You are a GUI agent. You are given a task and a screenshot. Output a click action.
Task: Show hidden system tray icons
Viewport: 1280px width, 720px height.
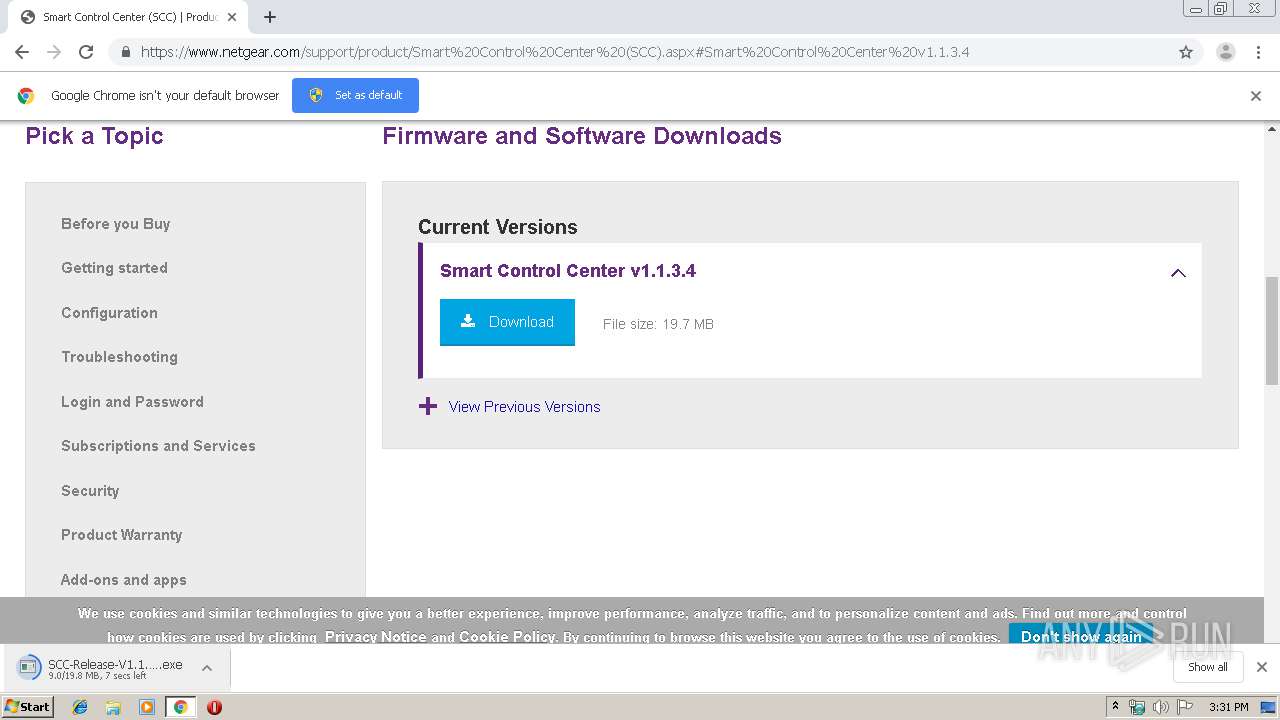coord(1116,707)
